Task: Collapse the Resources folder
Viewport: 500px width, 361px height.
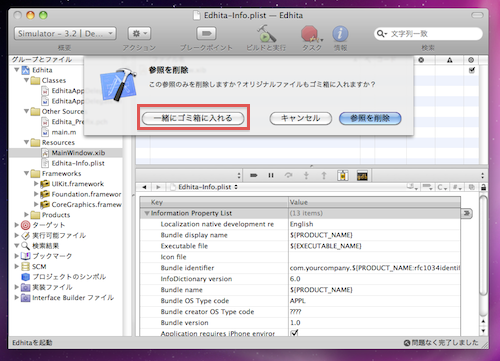Action: click(x=26, y=142)
